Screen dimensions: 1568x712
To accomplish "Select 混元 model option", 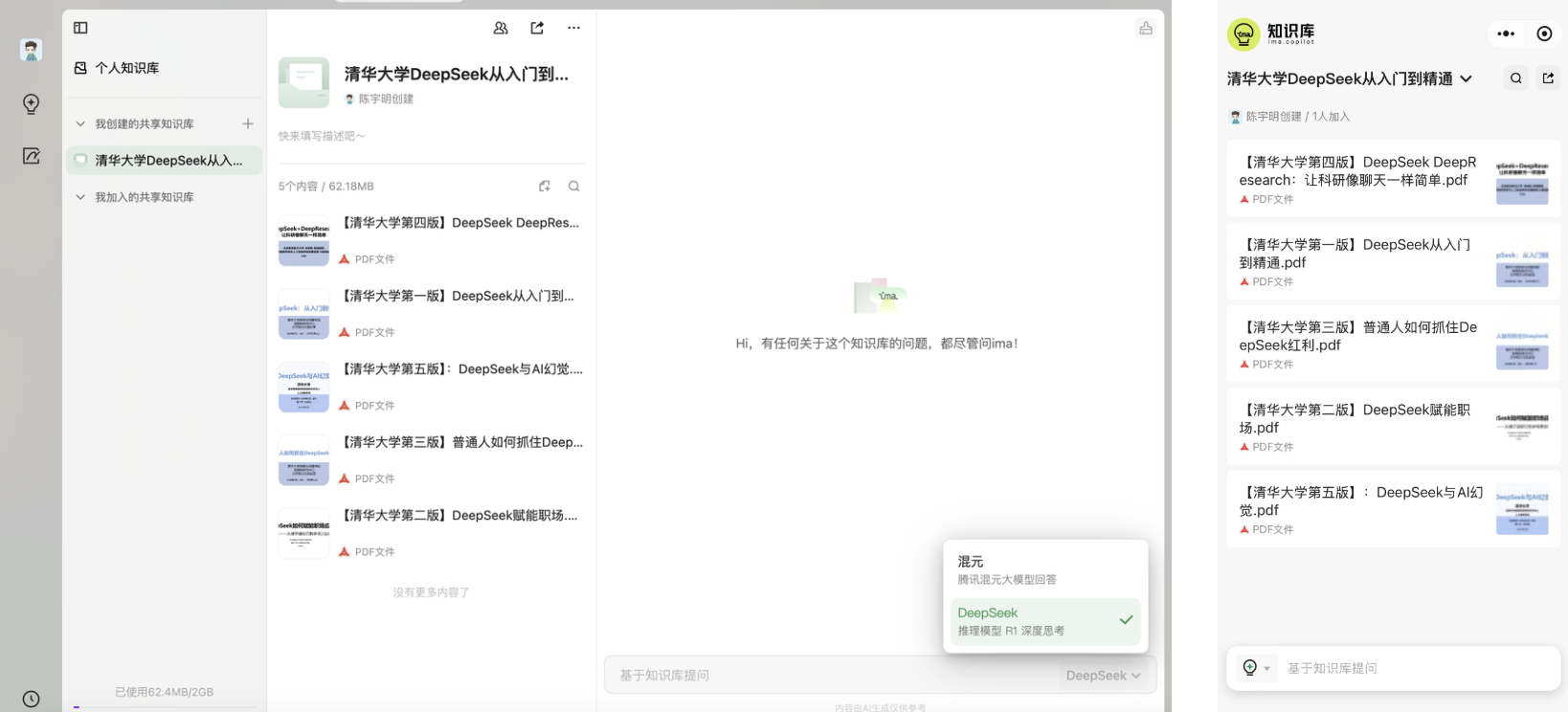I will pos(1045,569).
